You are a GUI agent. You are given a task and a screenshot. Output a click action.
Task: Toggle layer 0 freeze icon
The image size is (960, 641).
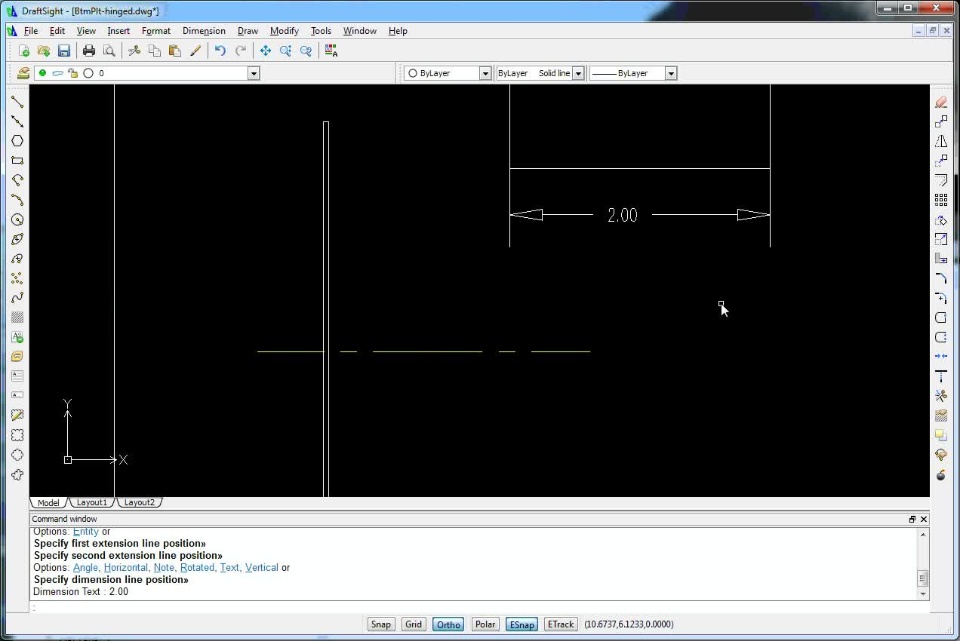[58, 73]
